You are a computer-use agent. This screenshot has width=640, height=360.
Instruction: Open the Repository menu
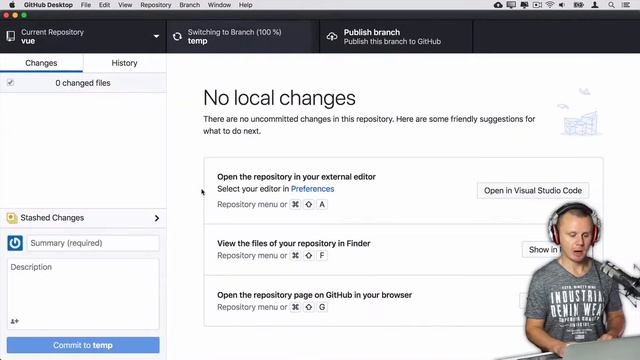click(156, 5)
